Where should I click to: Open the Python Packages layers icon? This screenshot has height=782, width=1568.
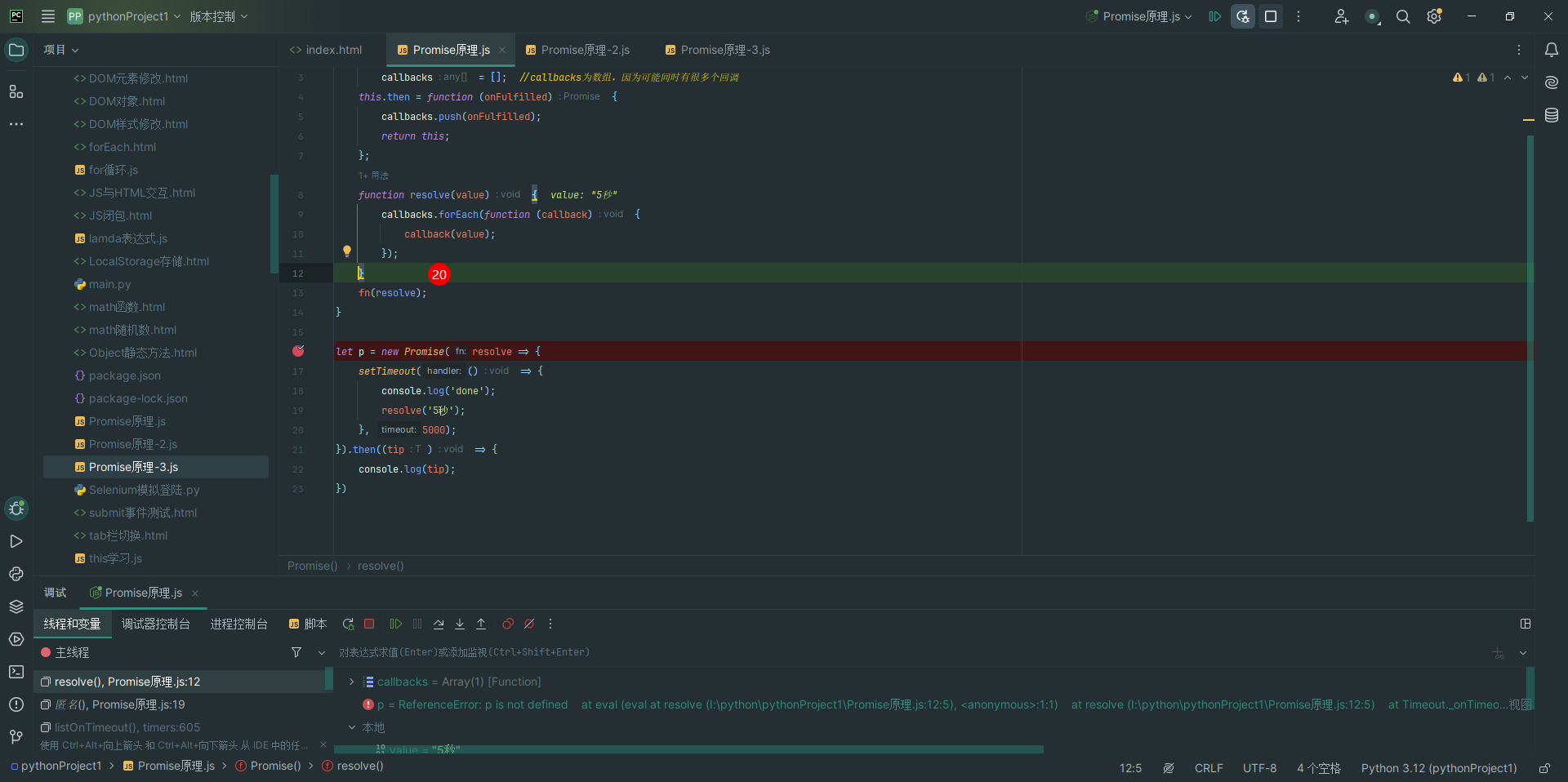pyautogui.click(x=16, y=606)
